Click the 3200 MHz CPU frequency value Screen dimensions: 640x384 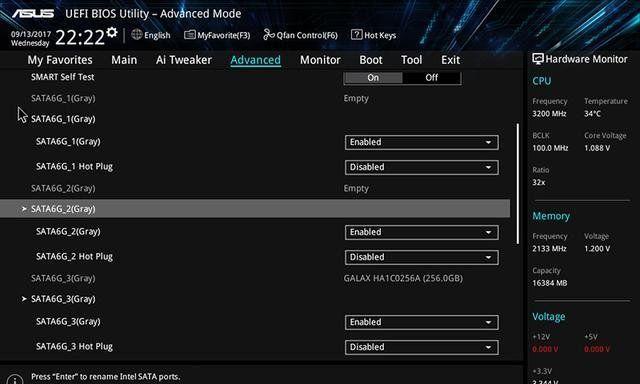coord(549,114)
